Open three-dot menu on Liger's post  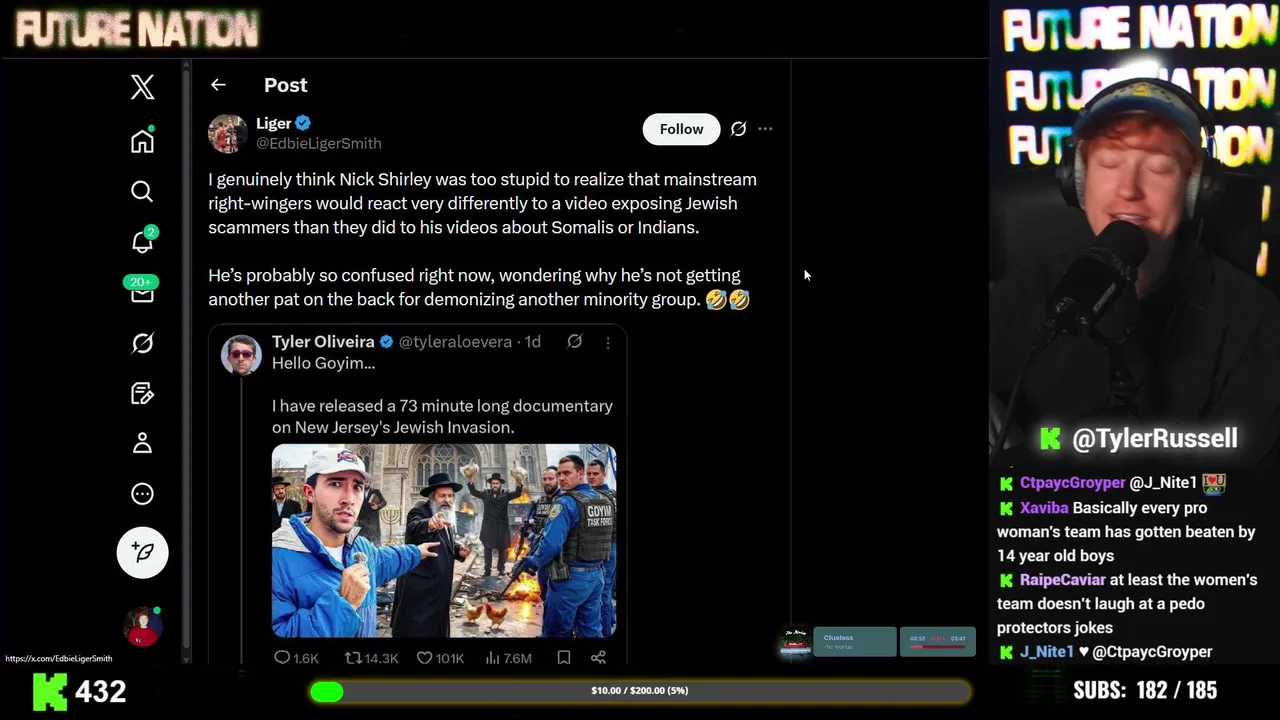(765, 129)
